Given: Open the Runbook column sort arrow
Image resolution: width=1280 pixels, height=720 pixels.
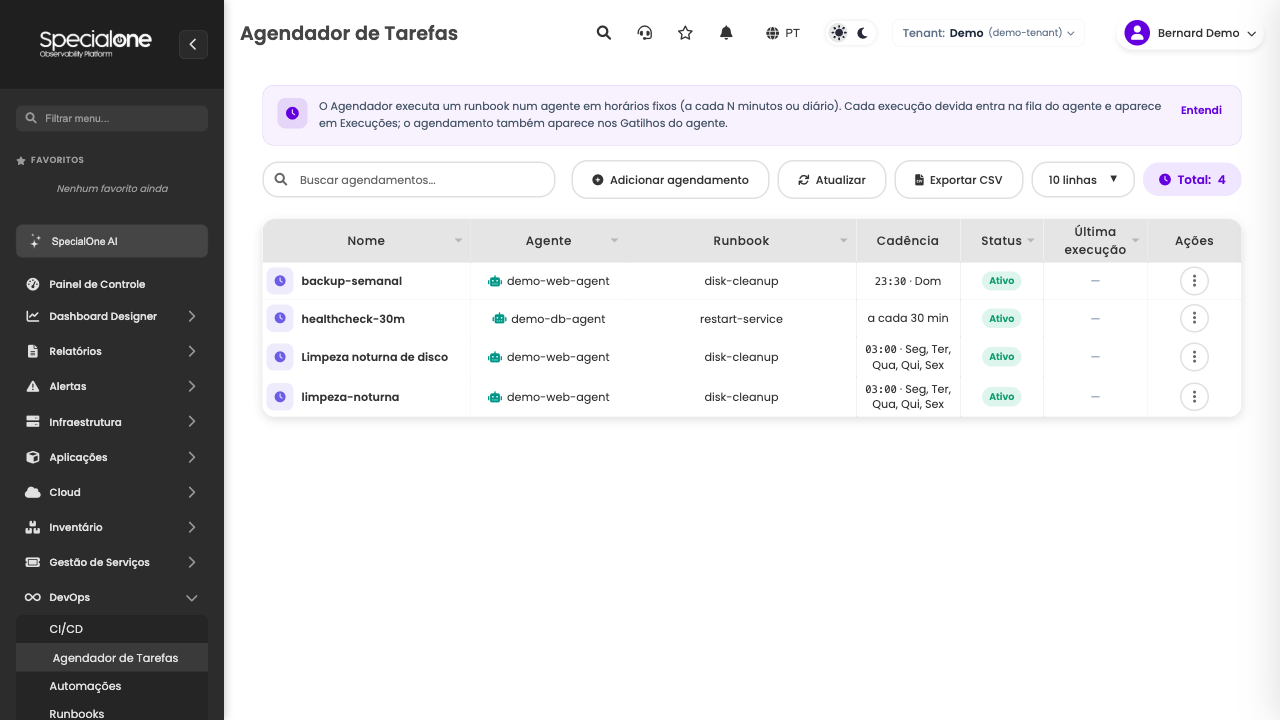Looking at the screenshot, I should click(x=844, y=241).
